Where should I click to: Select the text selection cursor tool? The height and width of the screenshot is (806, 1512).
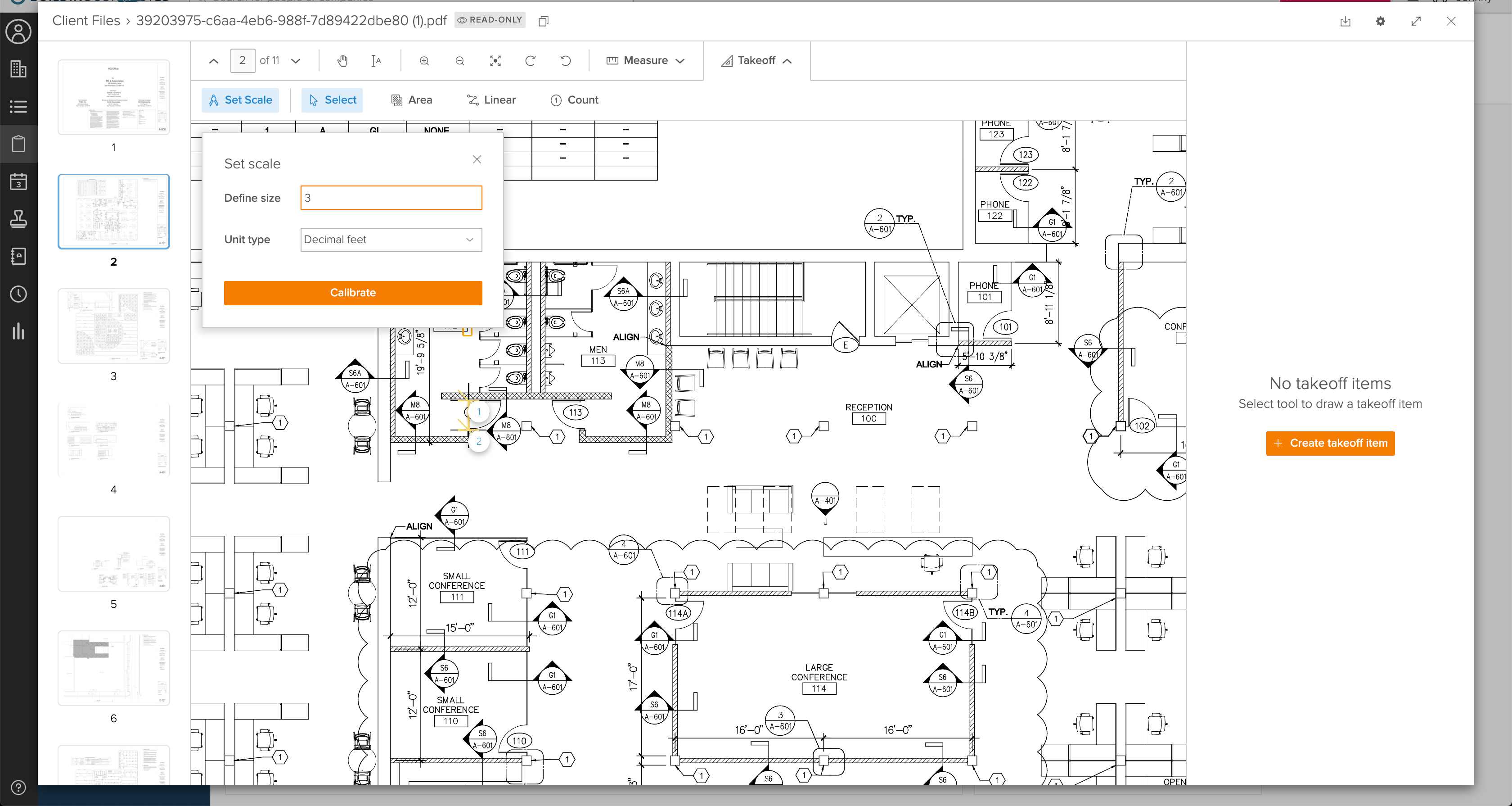tap(376, 60)
